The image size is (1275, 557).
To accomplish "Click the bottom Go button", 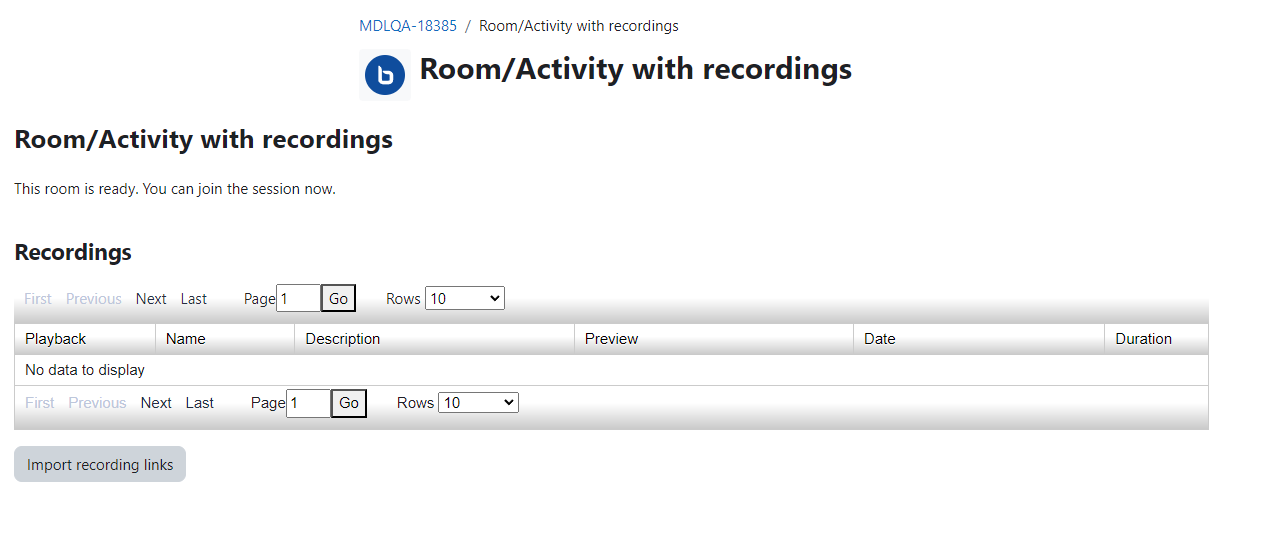I will coord(349,403).
